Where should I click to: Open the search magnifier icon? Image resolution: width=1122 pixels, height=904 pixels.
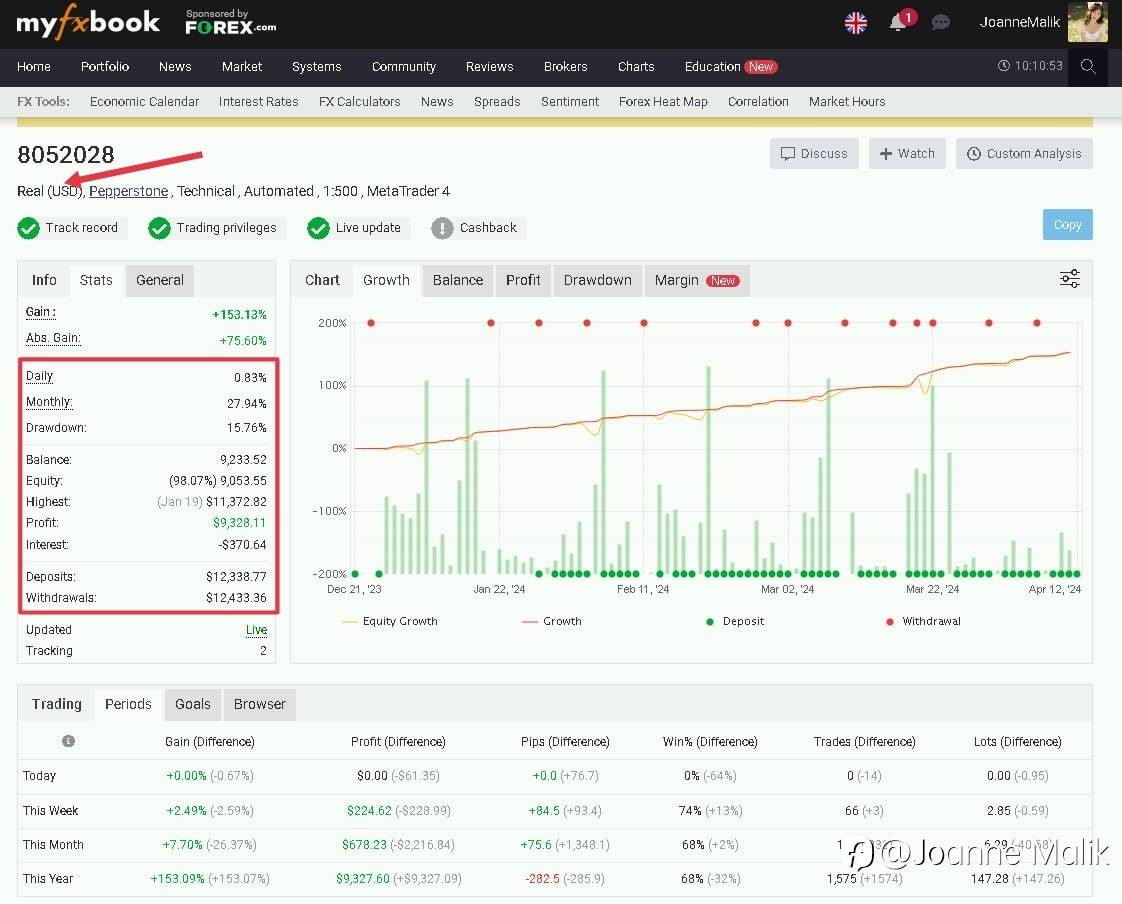[x=1088, y=67]
